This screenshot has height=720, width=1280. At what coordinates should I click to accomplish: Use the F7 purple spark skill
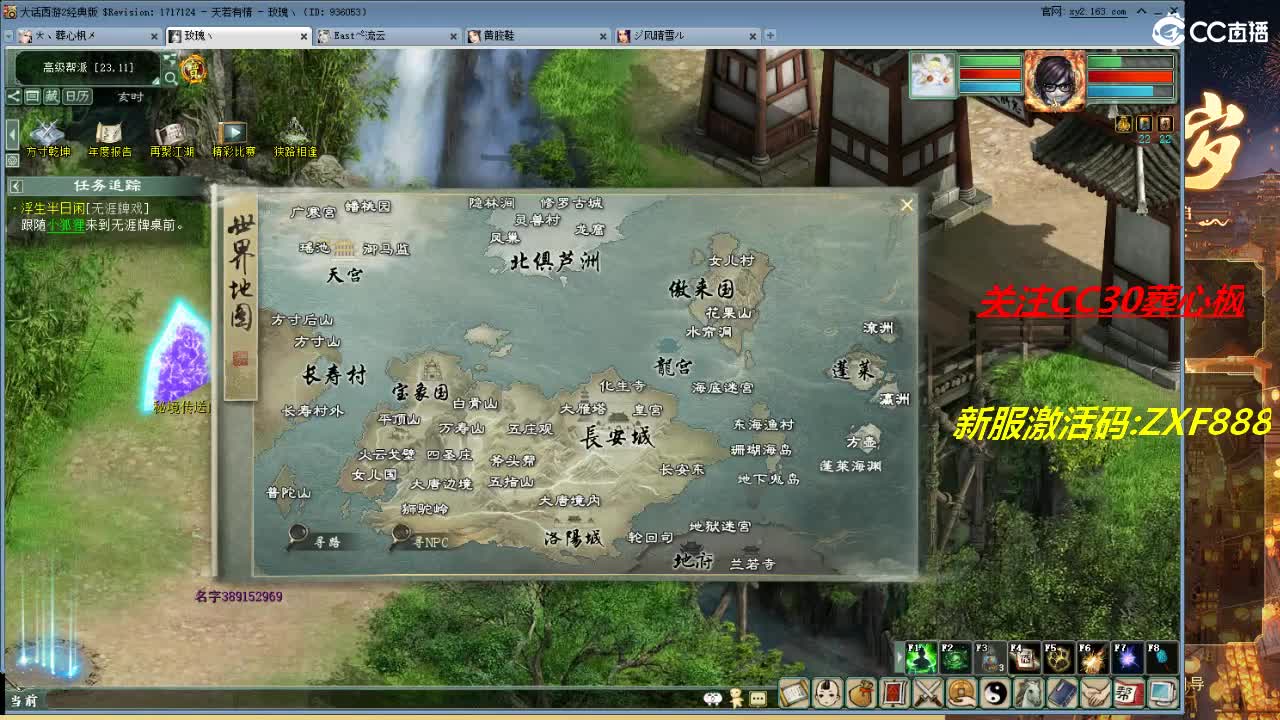tap(1127, 657)
